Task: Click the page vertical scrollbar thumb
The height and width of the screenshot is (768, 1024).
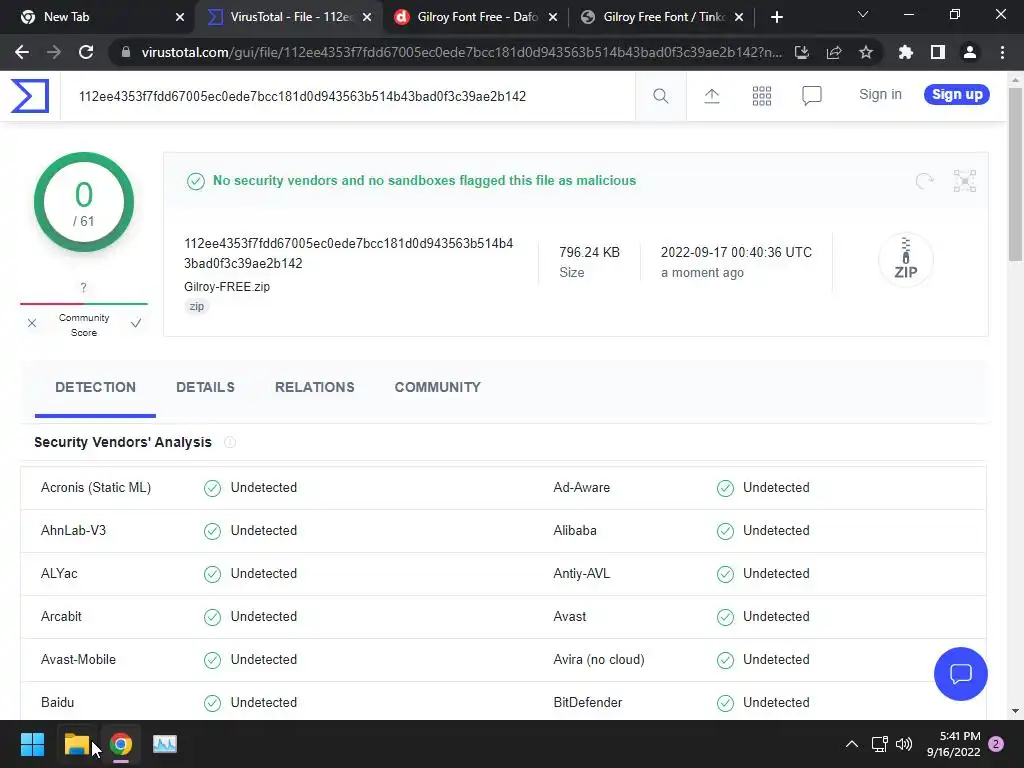Action: pyautogui.click(x=1016, y=175)
